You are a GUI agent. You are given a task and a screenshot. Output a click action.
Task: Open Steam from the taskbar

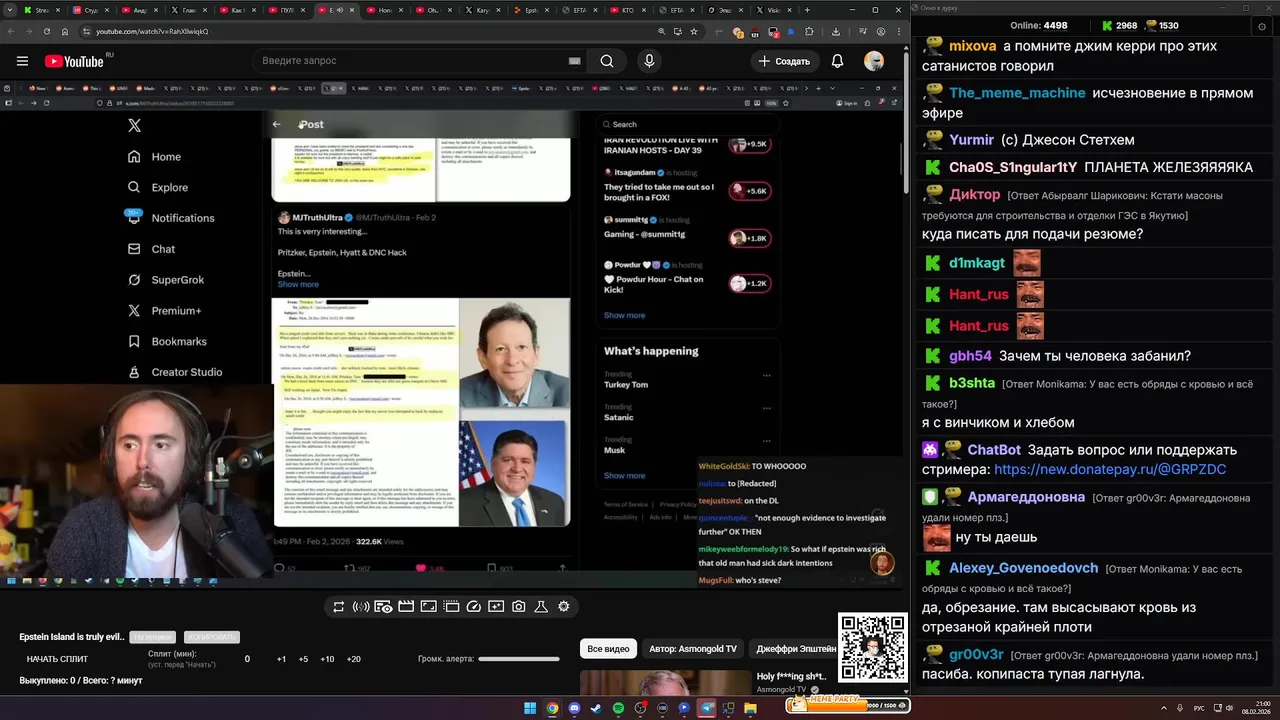coord(596,708)
